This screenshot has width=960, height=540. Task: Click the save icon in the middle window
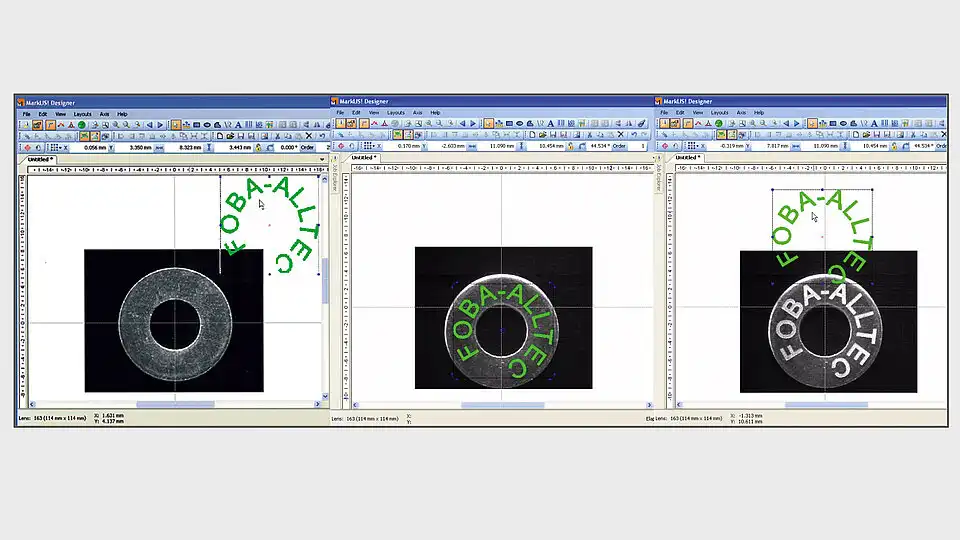coord(553,135)
